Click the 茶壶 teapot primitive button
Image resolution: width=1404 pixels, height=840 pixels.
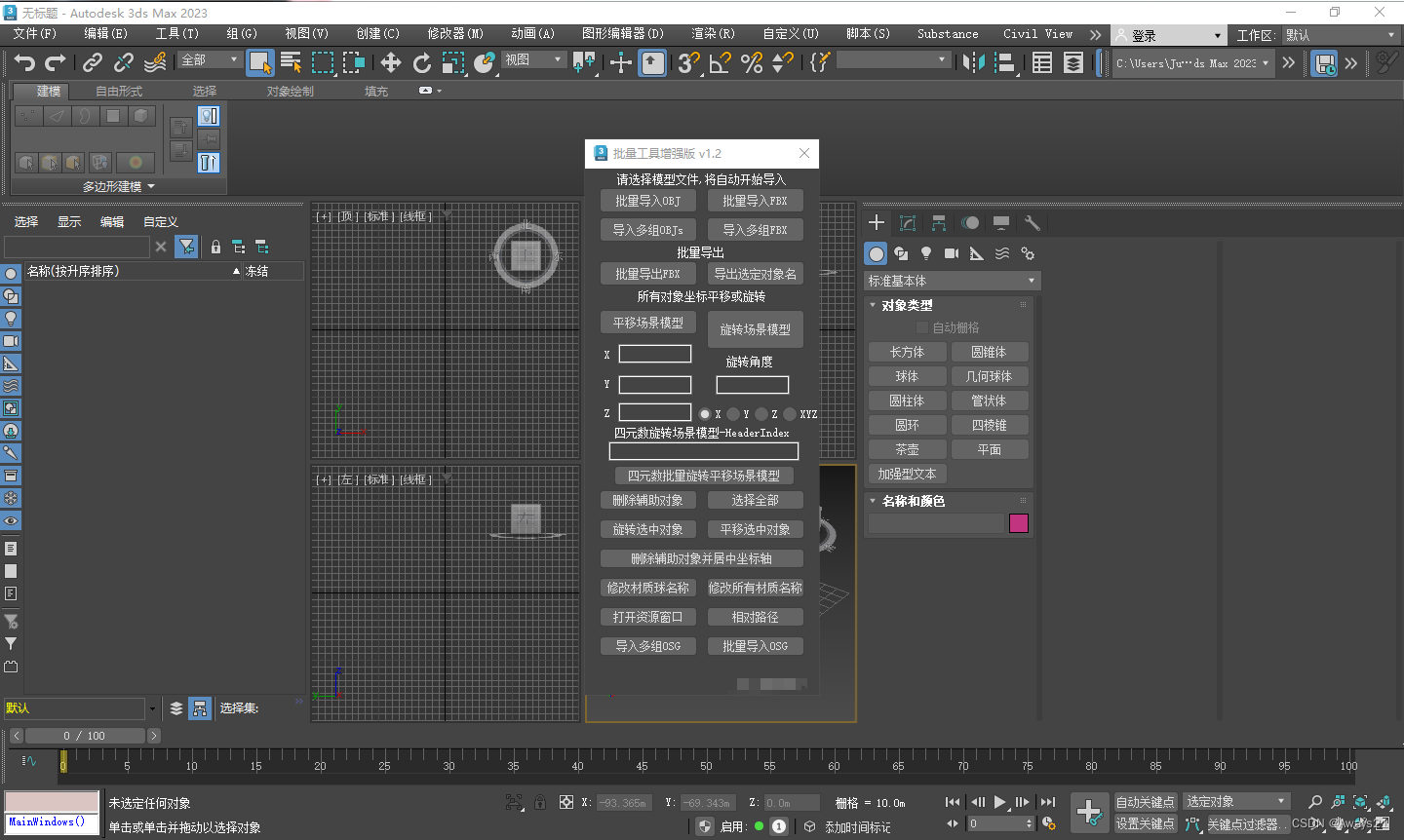click(x=907, y=449)
